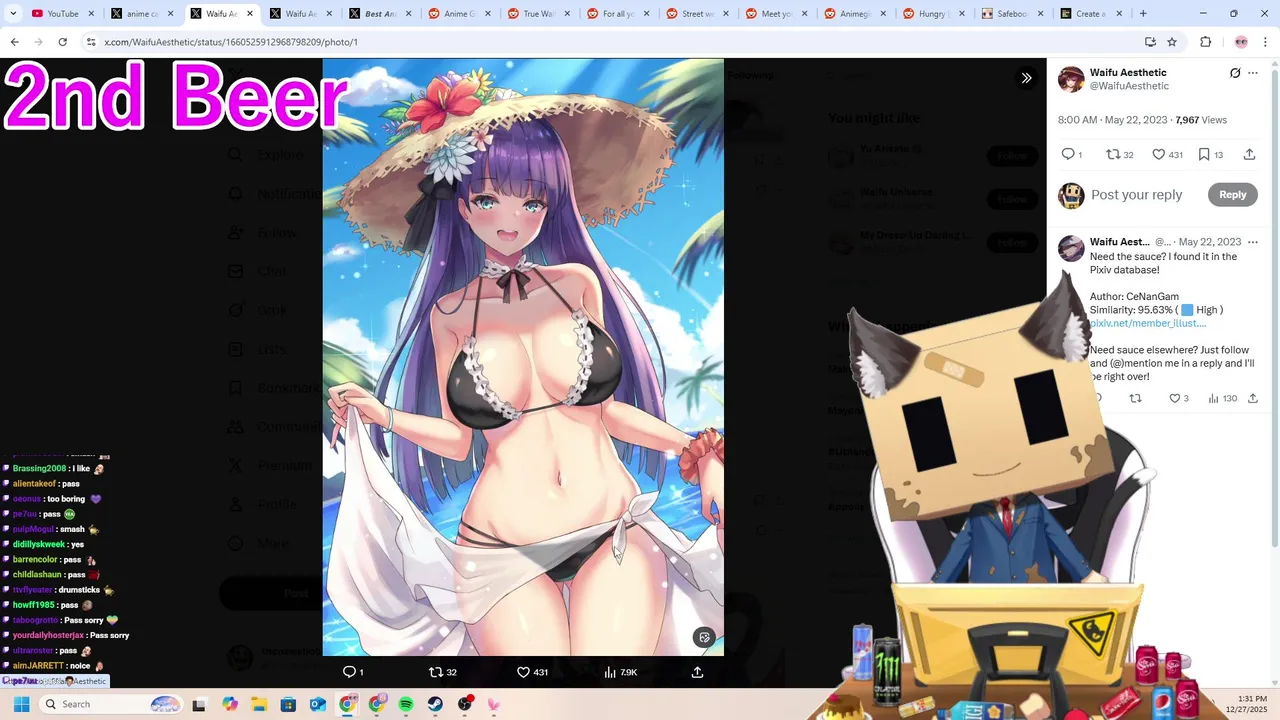Click the Waifu Aesthetic avatar in the side panel
The image size is (1280, 720).
click(x=1071, y=79)
